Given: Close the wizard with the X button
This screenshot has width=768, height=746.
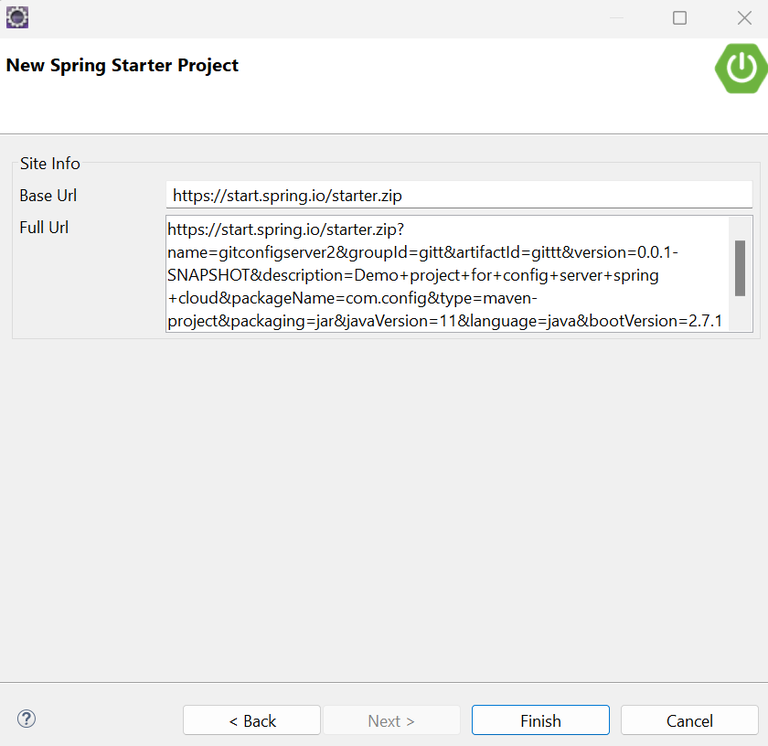Looking at the screenshot, I should pos(744,18).
